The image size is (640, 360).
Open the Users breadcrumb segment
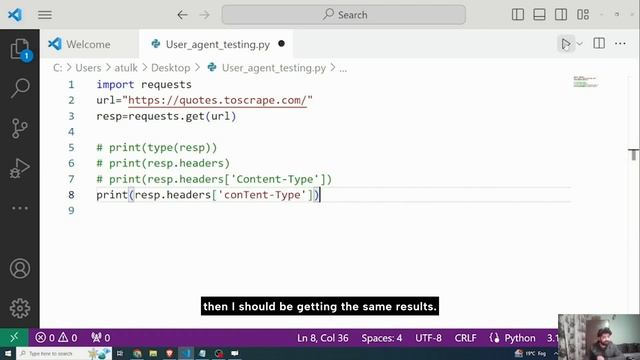88,68
